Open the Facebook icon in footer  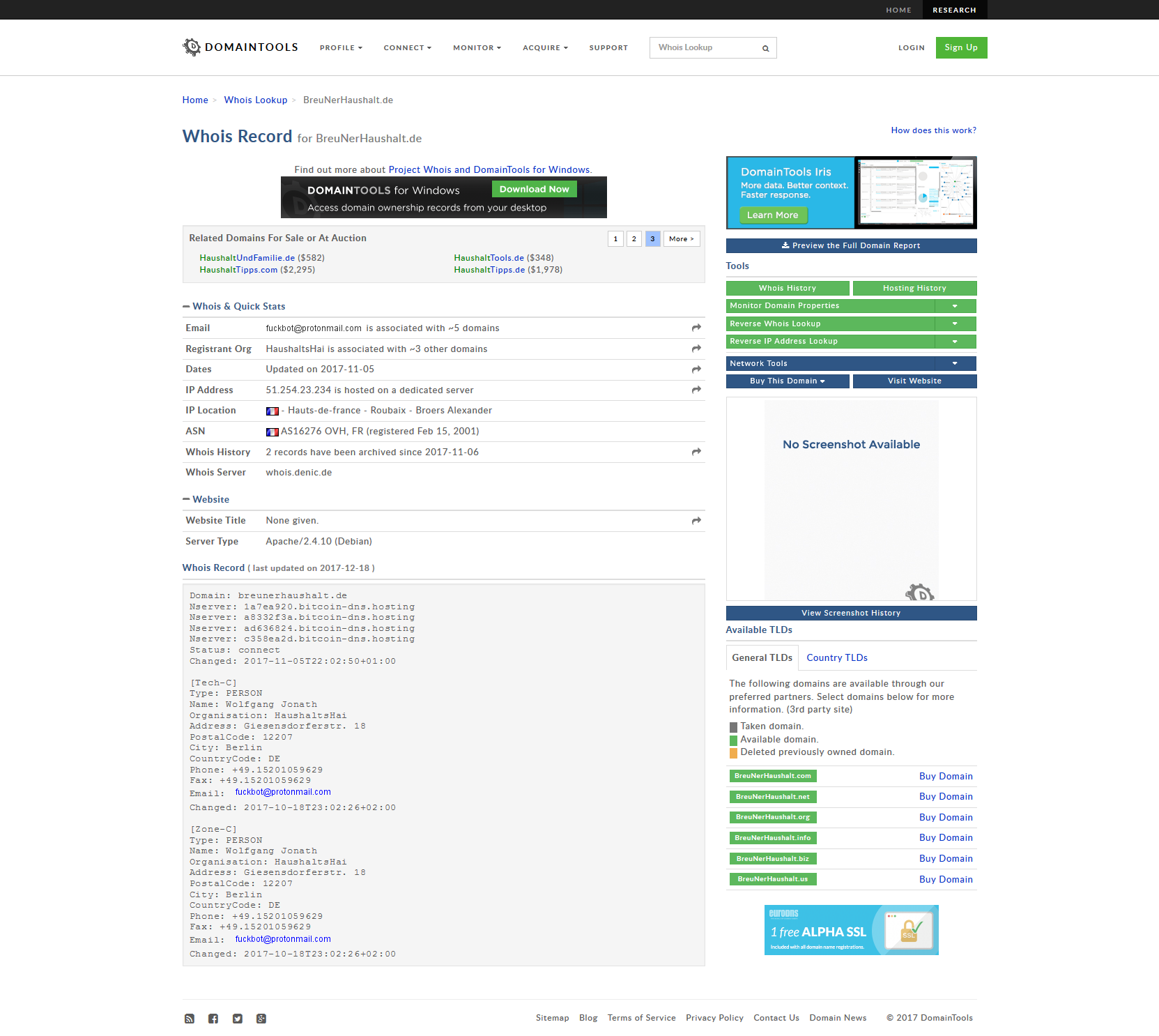click(213, 1019)
